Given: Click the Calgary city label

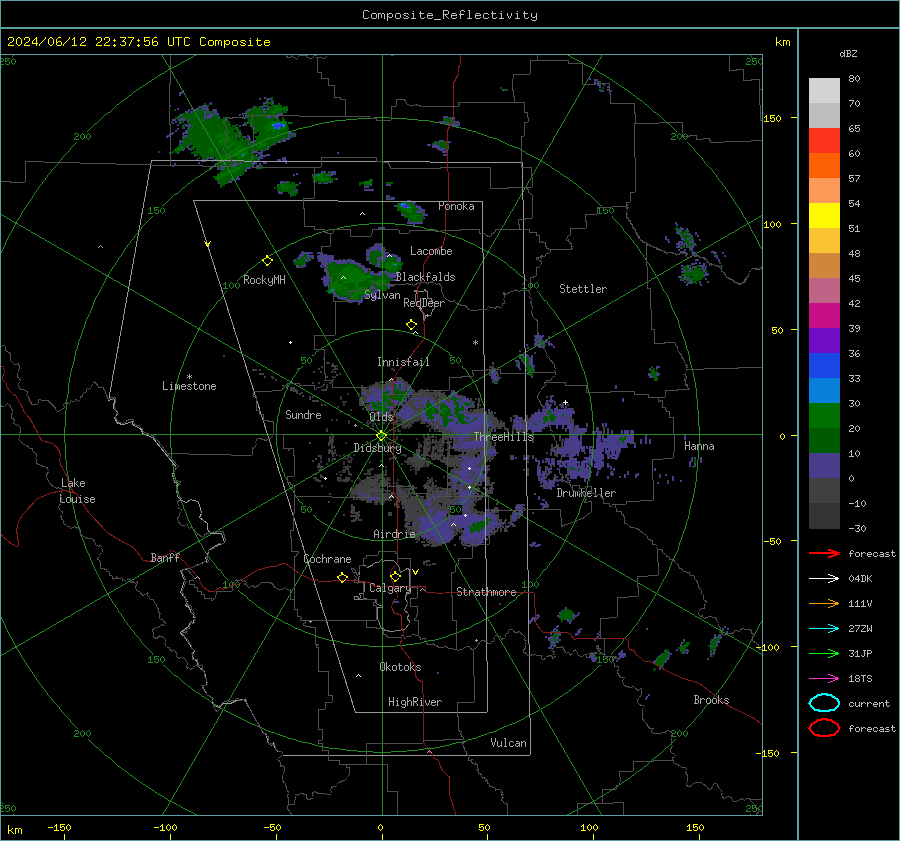Looking at the screenshot, I should pos(390,588).
